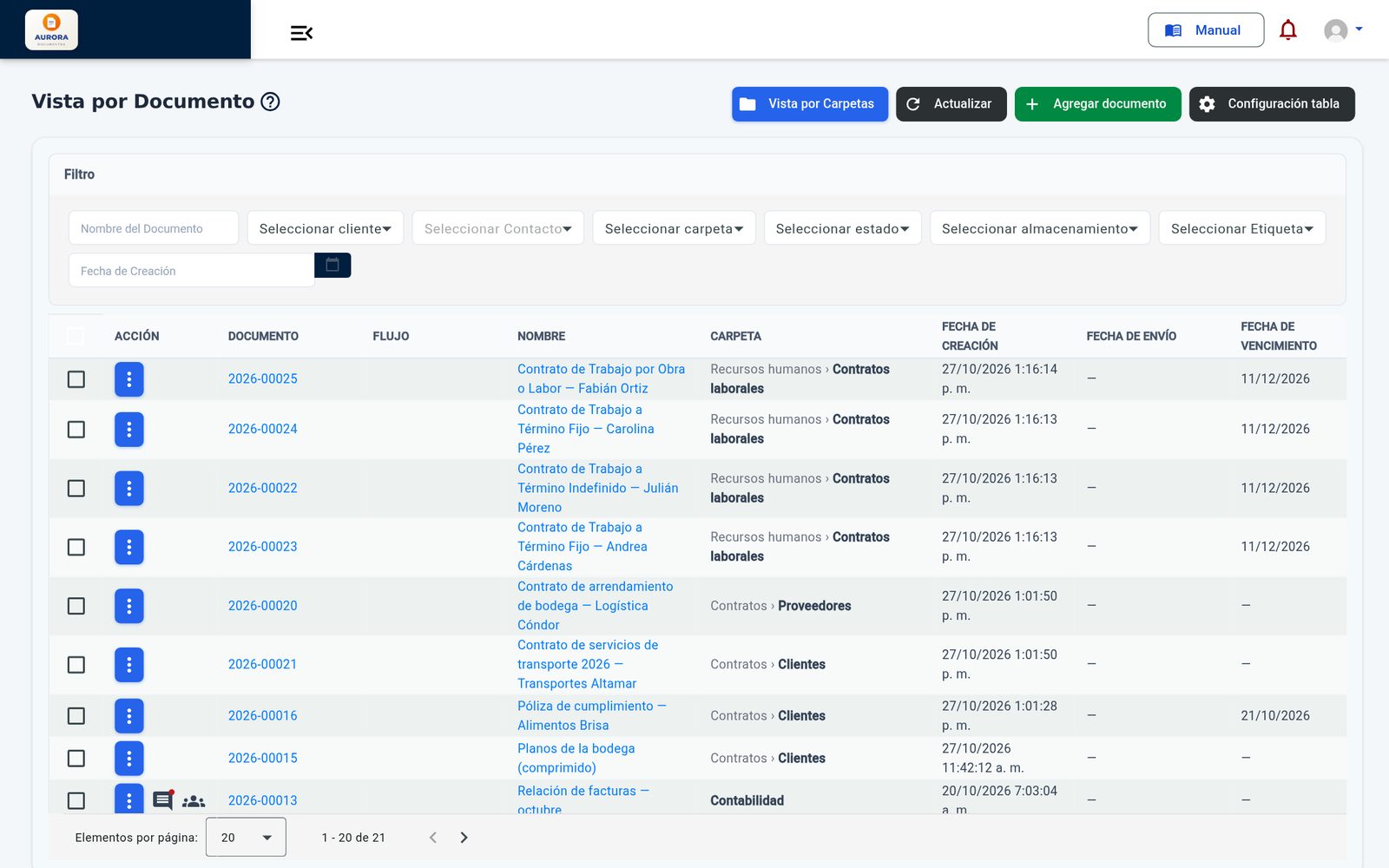Switch to Vista por Carpetas

(810, 104)
